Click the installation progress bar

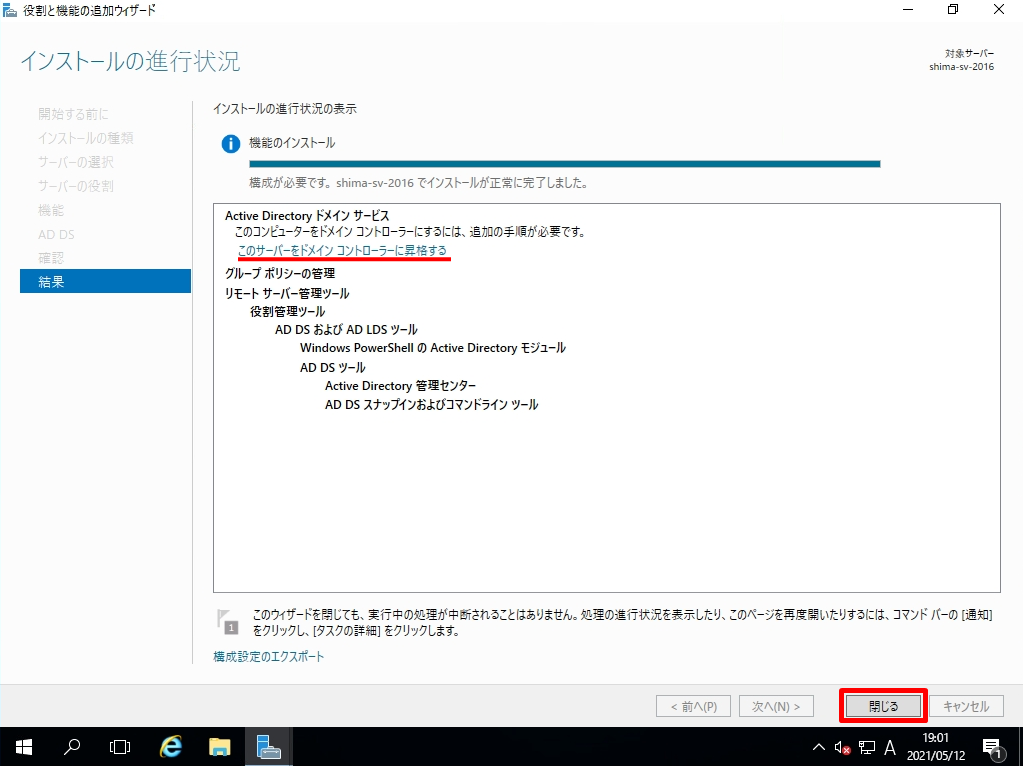pyautogui.click(x=565, y=164)
